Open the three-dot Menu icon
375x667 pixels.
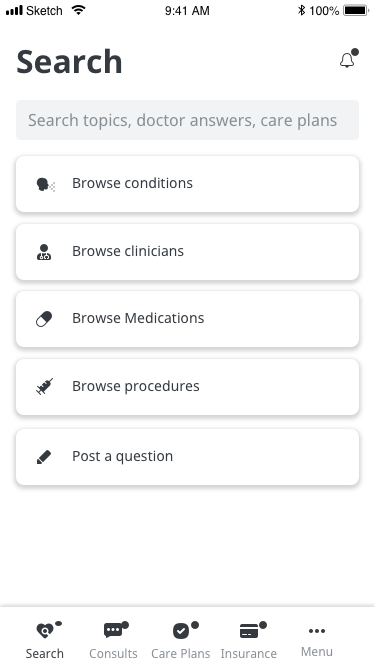tap(317, 631)
